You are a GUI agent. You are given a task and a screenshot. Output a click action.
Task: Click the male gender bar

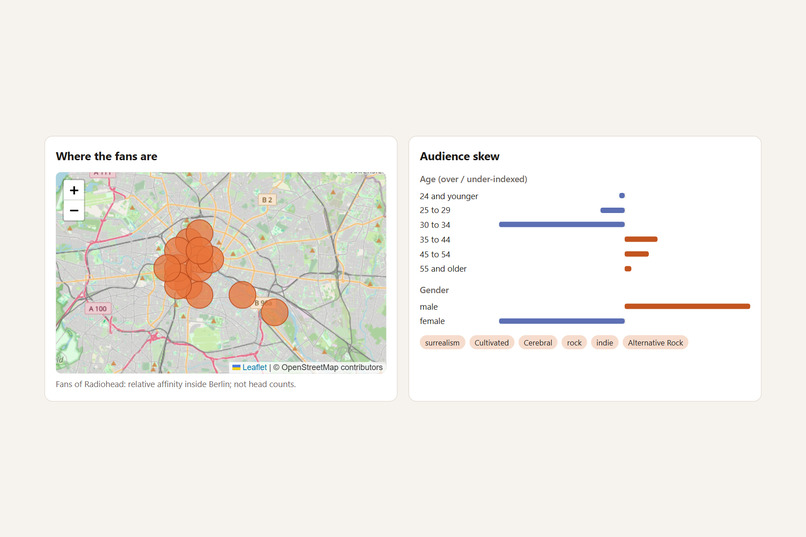tap(687, 306)
